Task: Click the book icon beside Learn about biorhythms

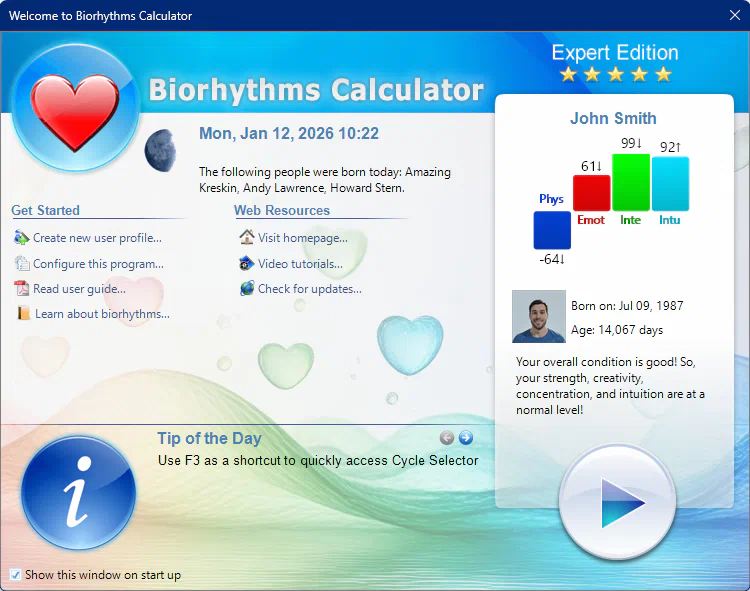Action: (x=23, y=314)
